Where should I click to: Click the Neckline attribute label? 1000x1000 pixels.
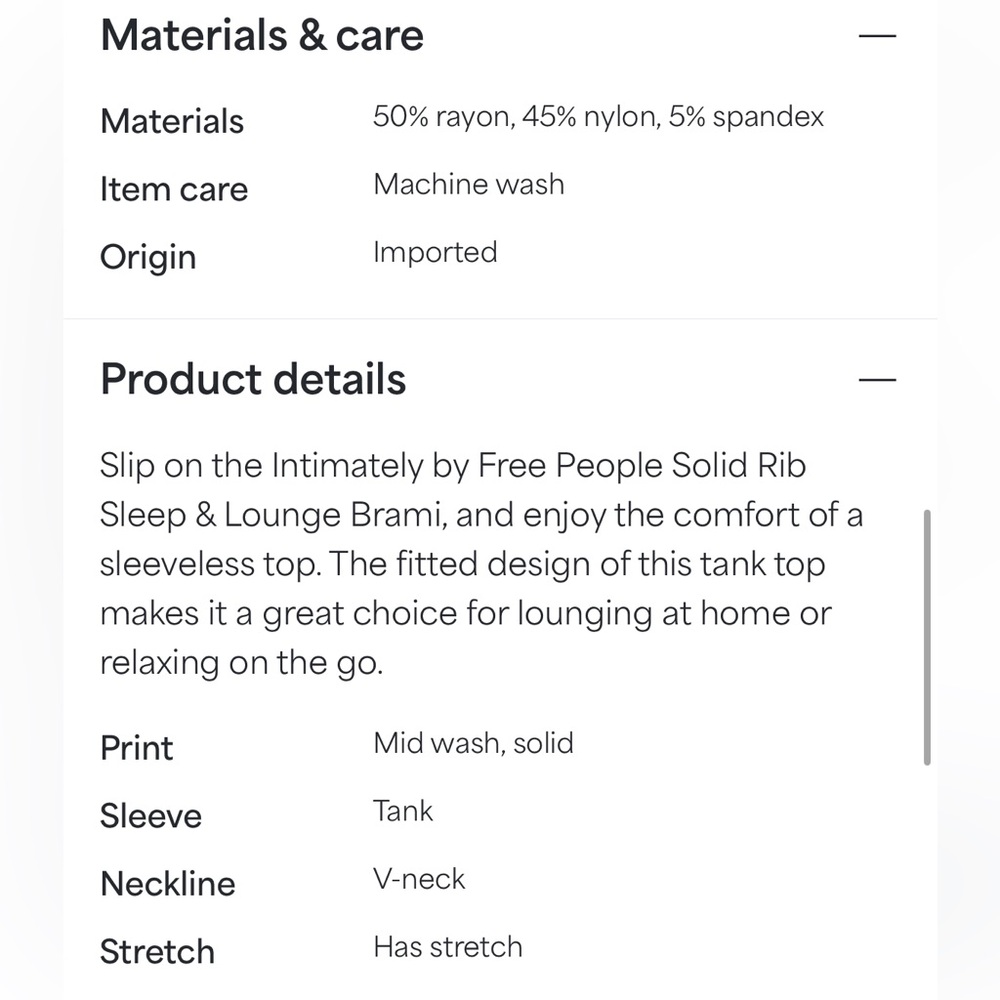coord(168,884)
